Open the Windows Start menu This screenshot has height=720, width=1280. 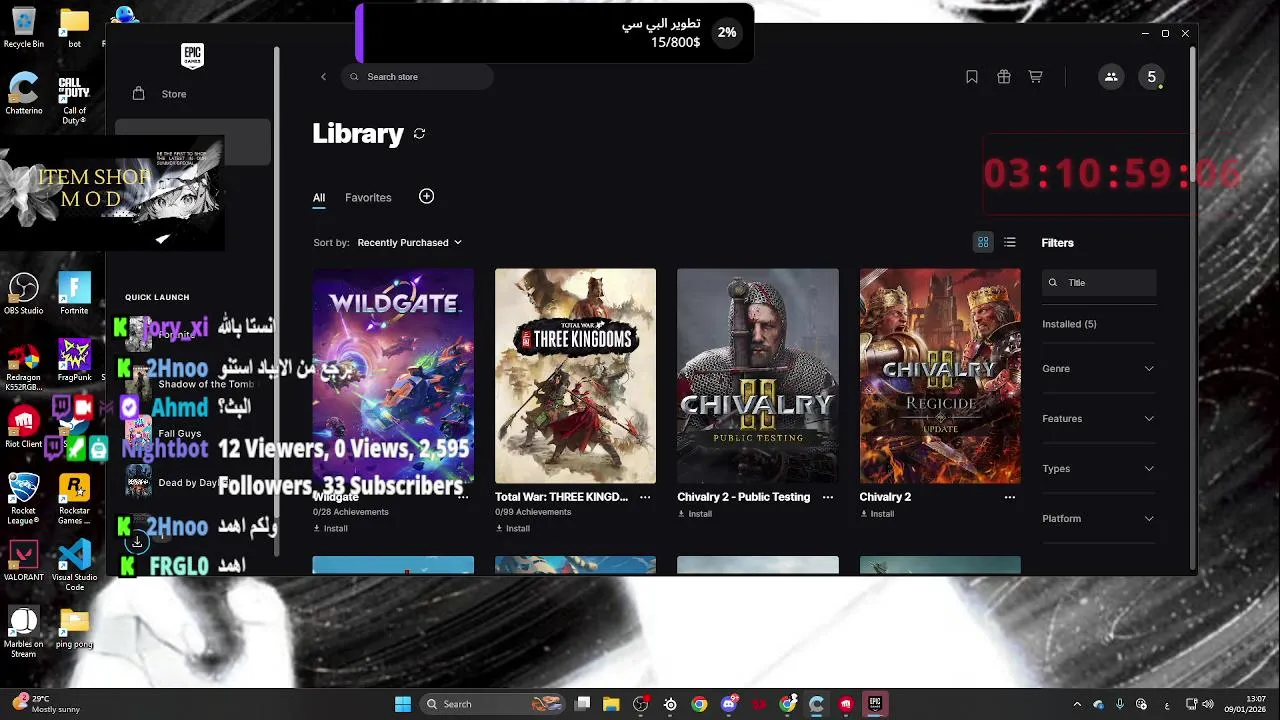[x=402, y=704]
